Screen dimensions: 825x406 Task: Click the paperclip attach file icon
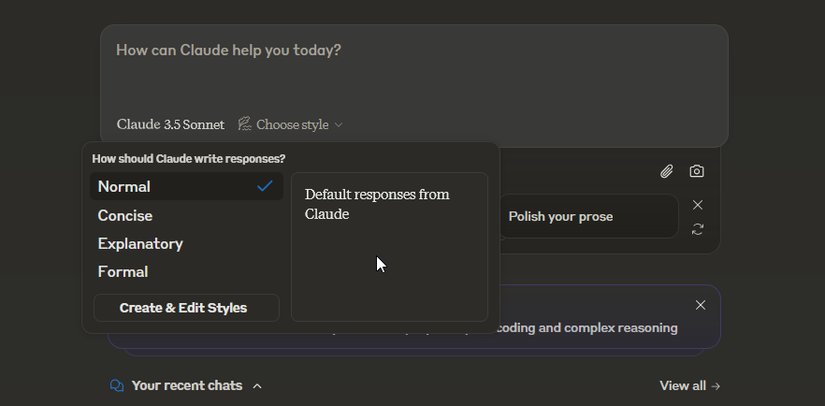(x=667, y=171)
